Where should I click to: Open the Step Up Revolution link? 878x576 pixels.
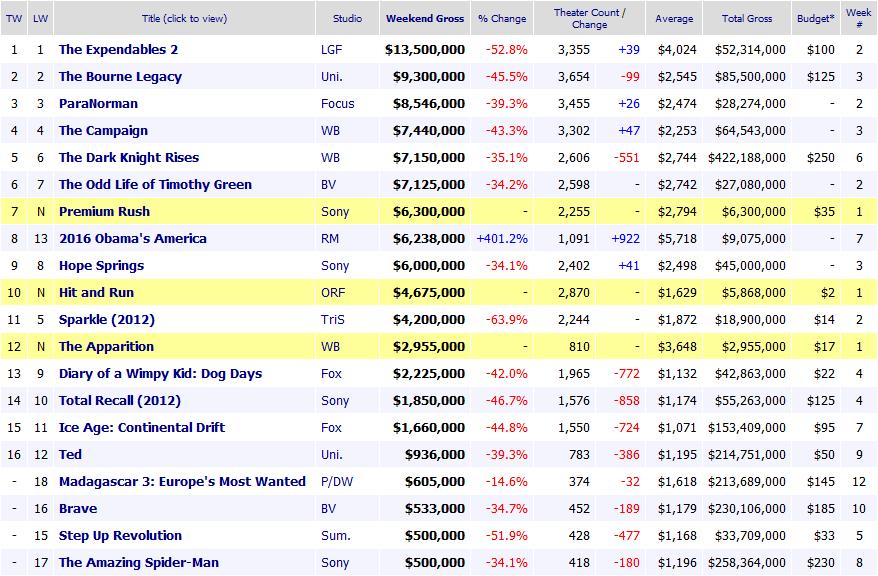pyautogui.click(x=120, y=536)
